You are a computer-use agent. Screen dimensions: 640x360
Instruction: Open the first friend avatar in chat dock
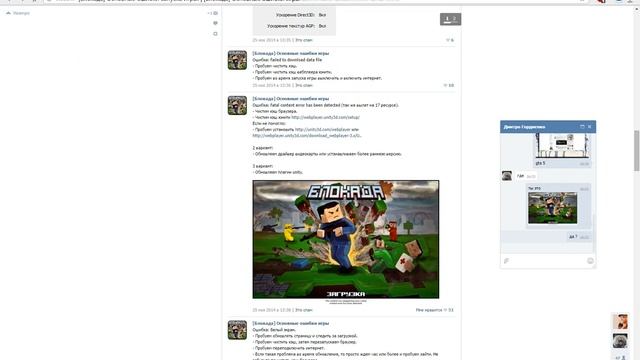(620, 322)
